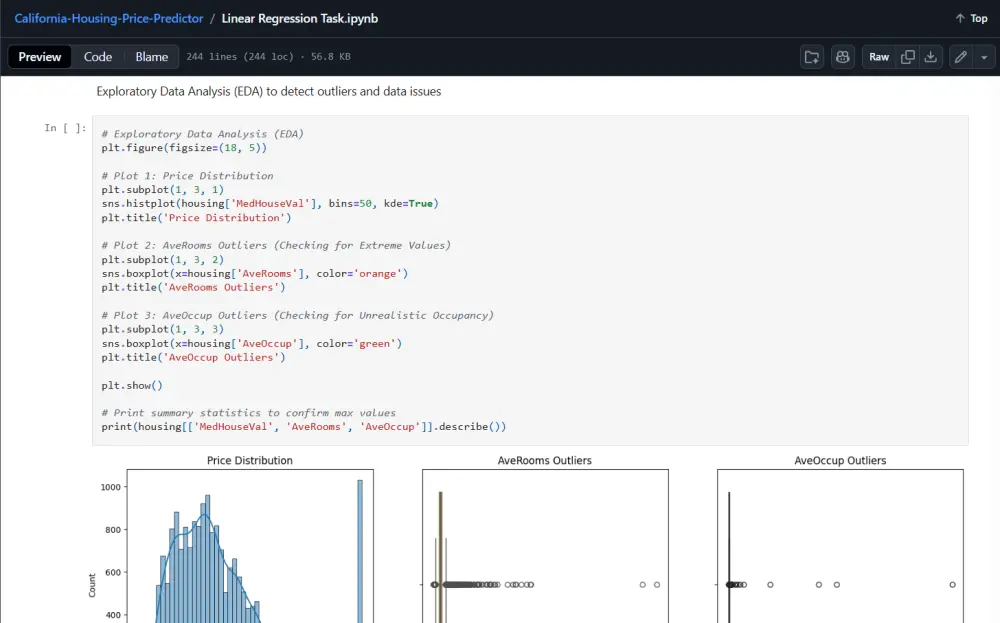Open the Raw file view
The image size is (1000, 623).
877,57
